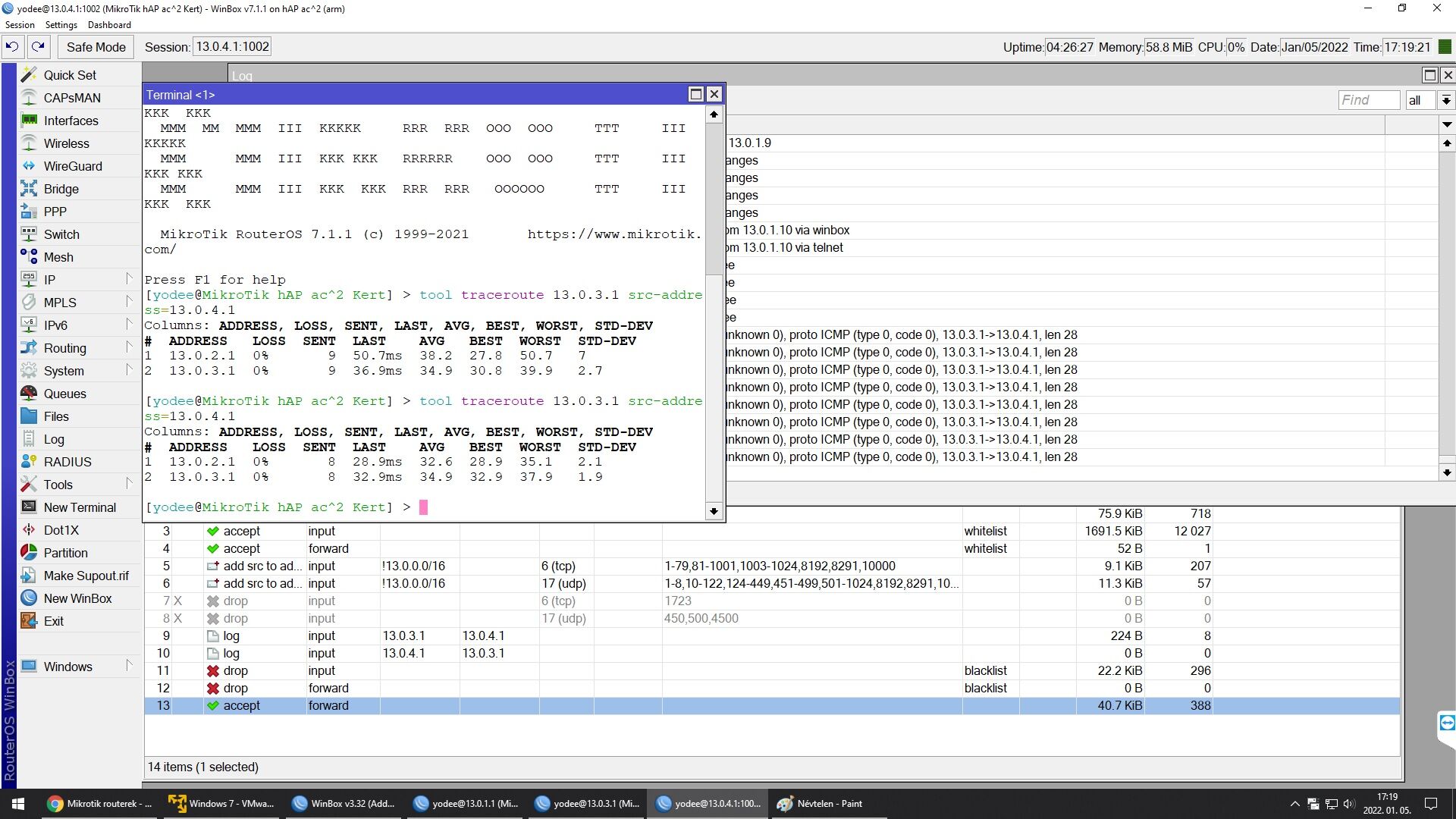
Task: Toggle Safe Mode button
Action: [x=96, y=47]
